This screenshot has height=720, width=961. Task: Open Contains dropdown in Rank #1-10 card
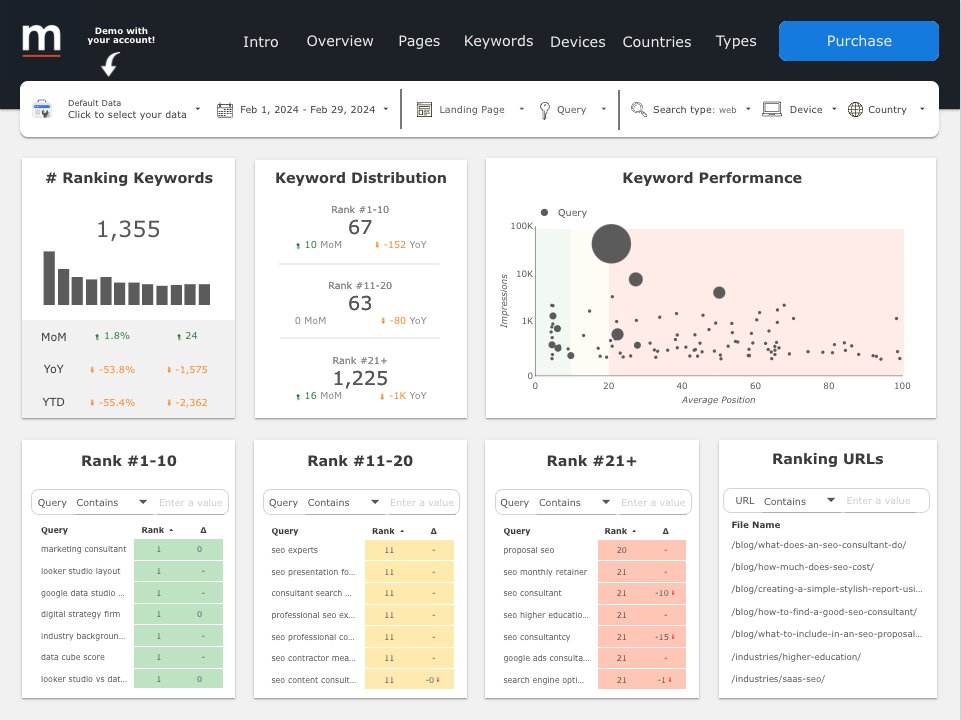tap(112, 502)
